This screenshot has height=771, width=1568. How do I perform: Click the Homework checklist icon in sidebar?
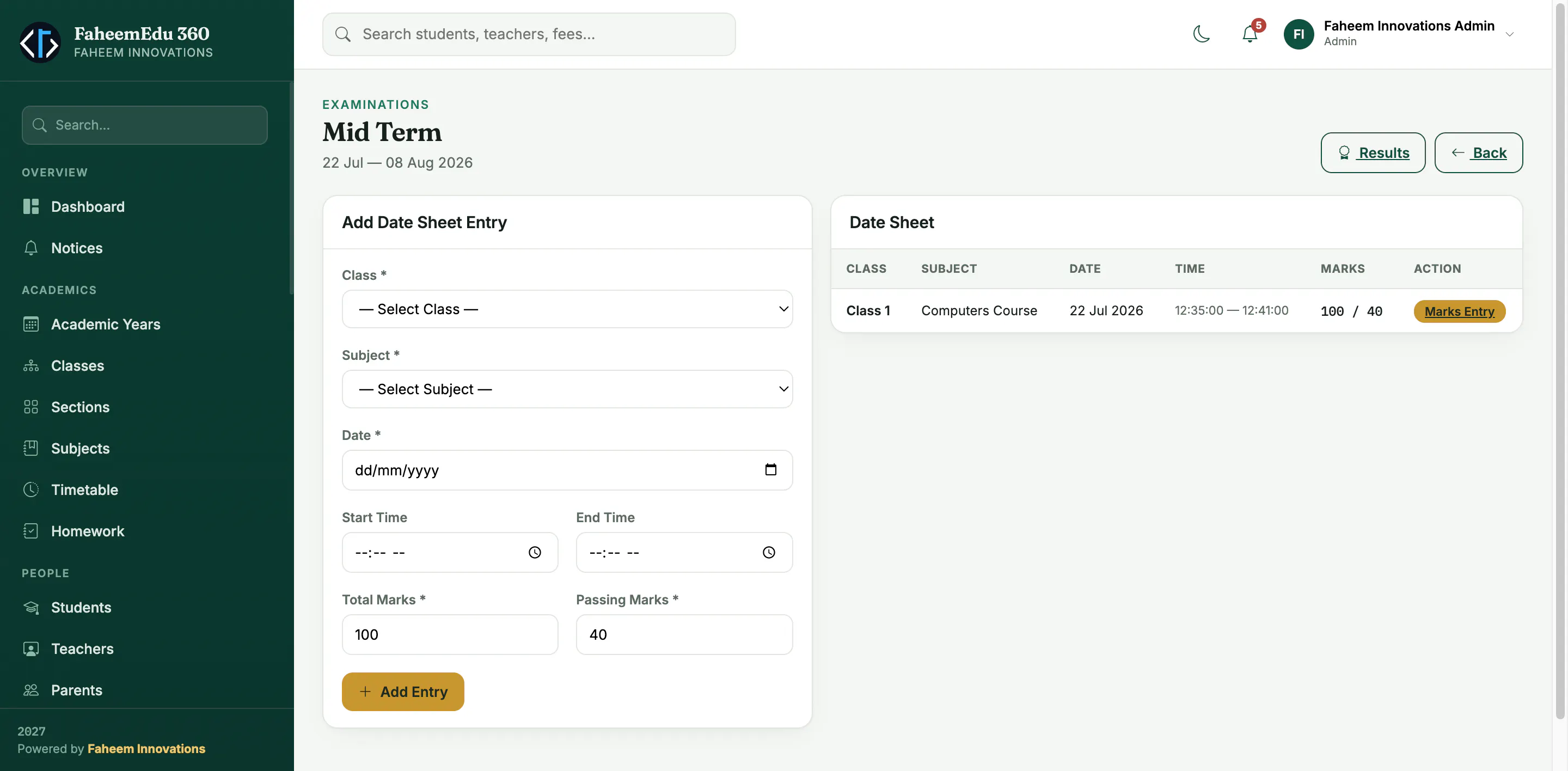pyautogui.click(x=30, y=531)
